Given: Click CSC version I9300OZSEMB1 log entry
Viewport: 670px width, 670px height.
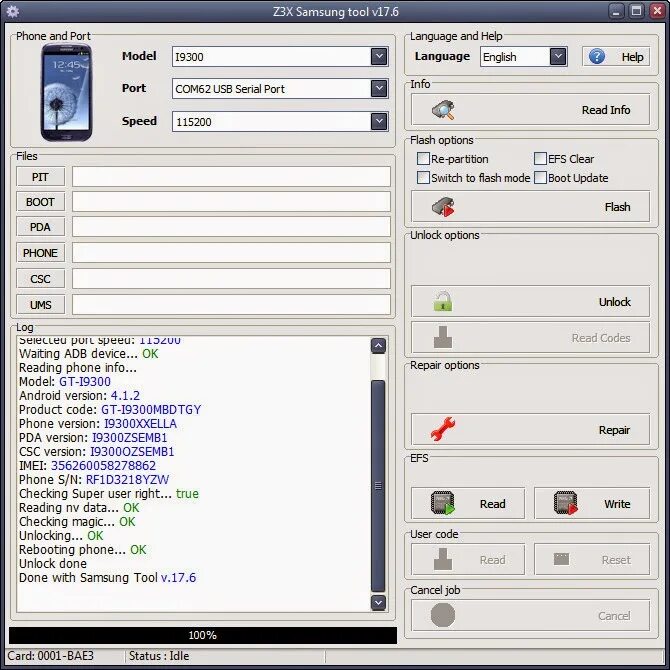Looking at the screenshot, I should coord(97,452).
